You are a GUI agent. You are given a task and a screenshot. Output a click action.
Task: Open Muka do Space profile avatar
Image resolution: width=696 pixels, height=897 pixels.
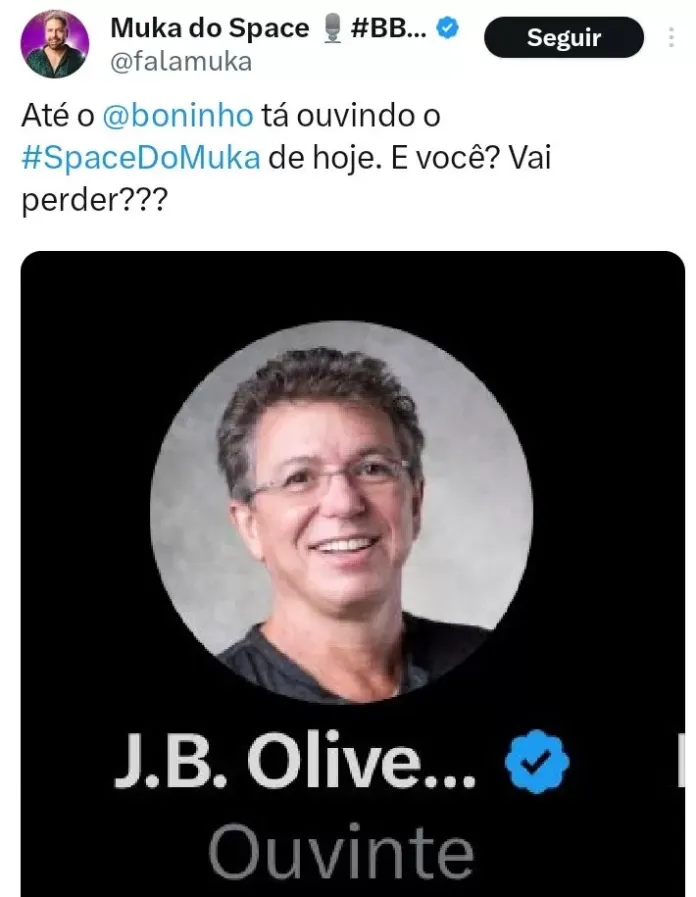[x=55, y=44]
